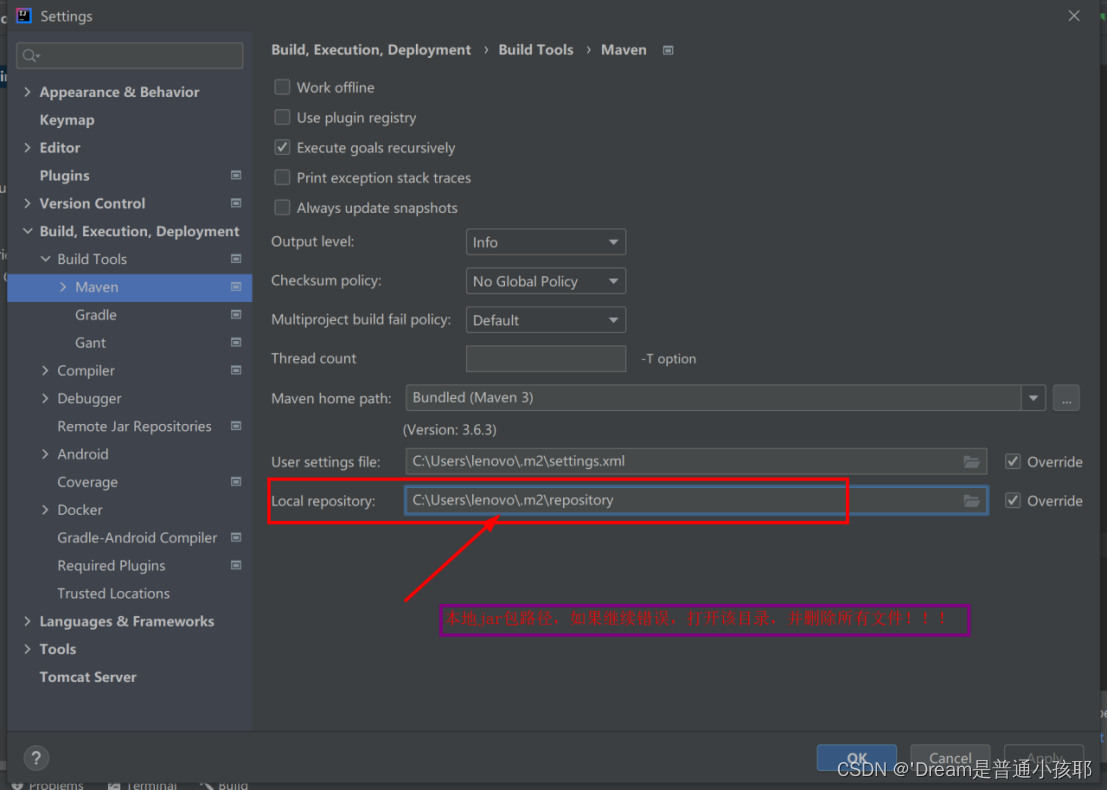Viewport: 1108px width, 790px height.
Task: Expand the Editor section
Action: tap(28, 148)
